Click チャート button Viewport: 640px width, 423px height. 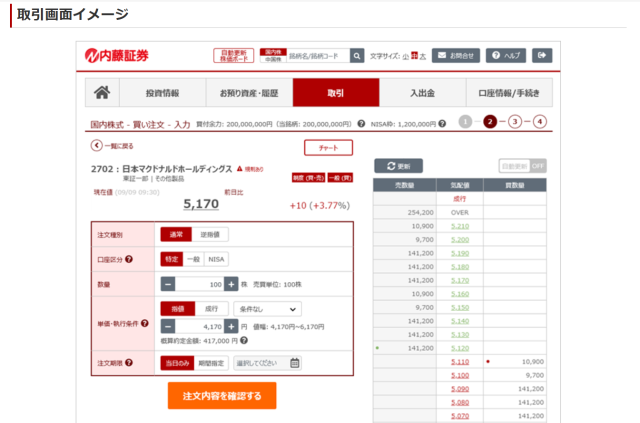coord(329,148)
